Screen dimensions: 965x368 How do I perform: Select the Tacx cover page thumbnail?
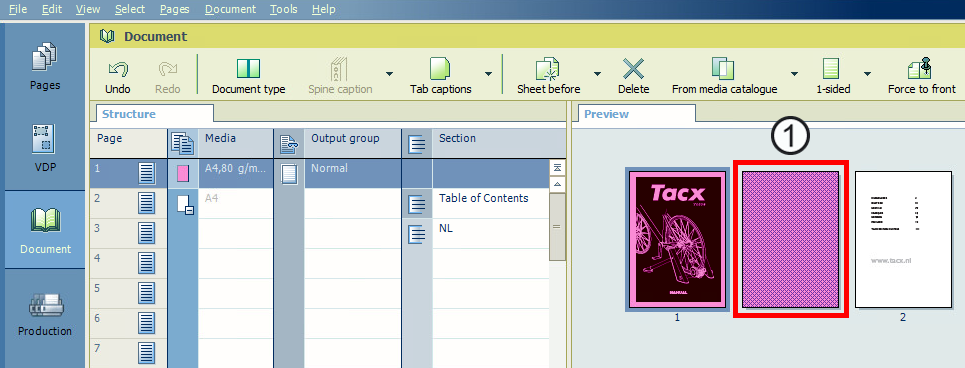677,239
